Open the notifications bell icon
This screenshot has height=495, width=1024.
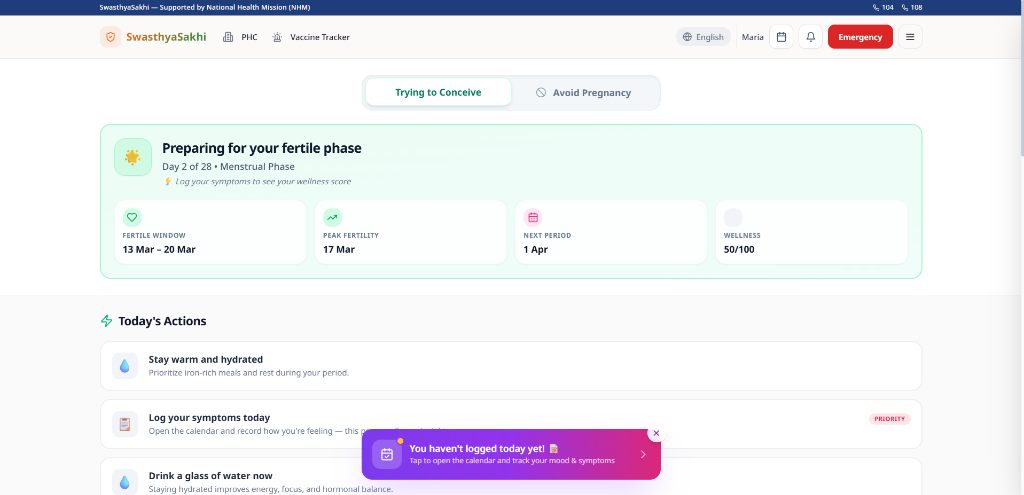810,37
